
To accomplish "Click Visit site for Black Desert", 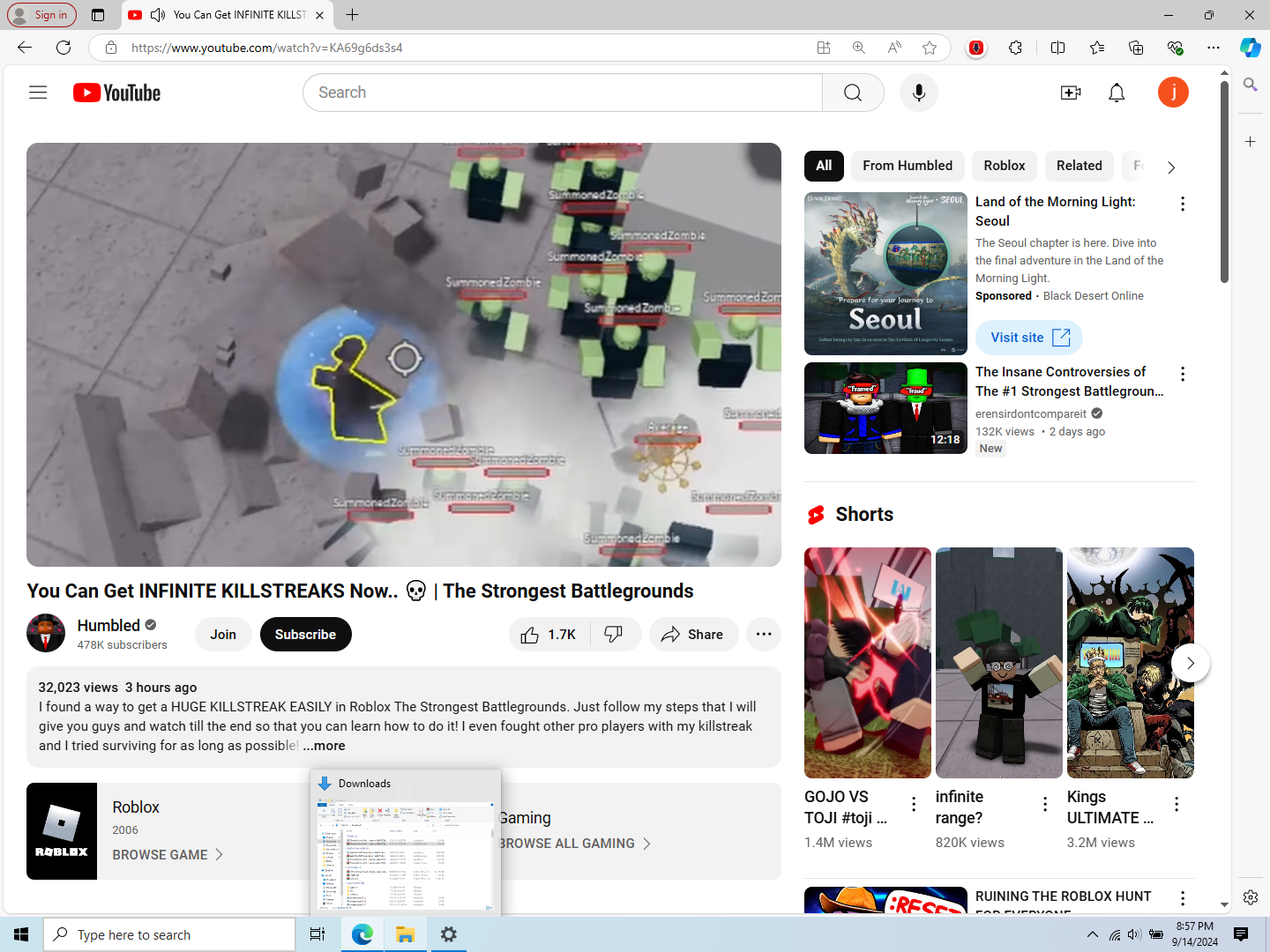I will (1029, 338).
